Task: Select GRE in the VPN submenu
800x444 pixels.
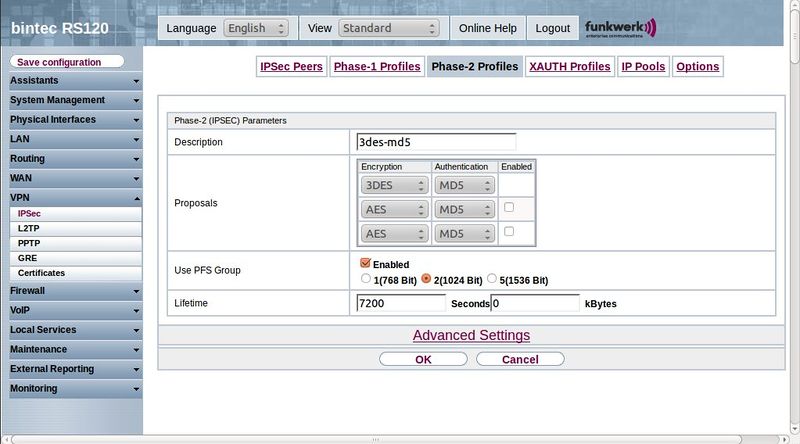Action: 76,258
